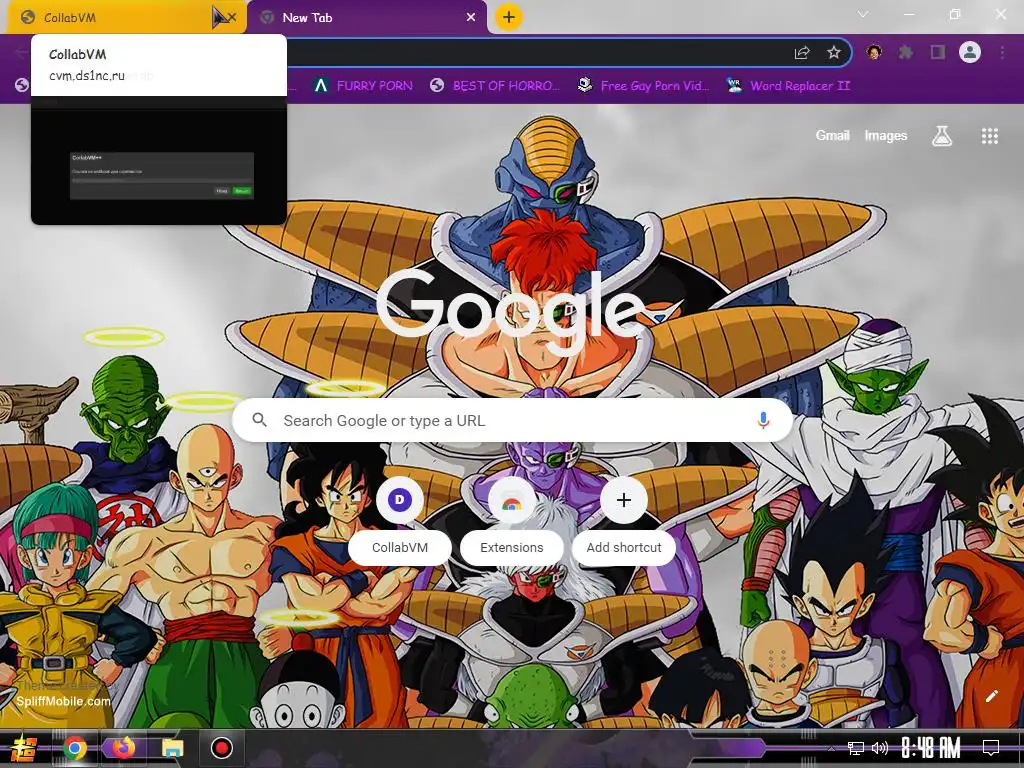Open the Search Labs flask icon
1024x768 pixels.
(x=941, y=135)
